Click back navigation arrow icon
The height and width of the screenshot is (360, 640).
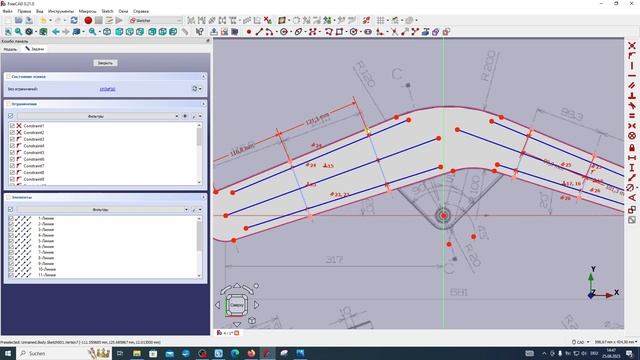pos(56,31)
